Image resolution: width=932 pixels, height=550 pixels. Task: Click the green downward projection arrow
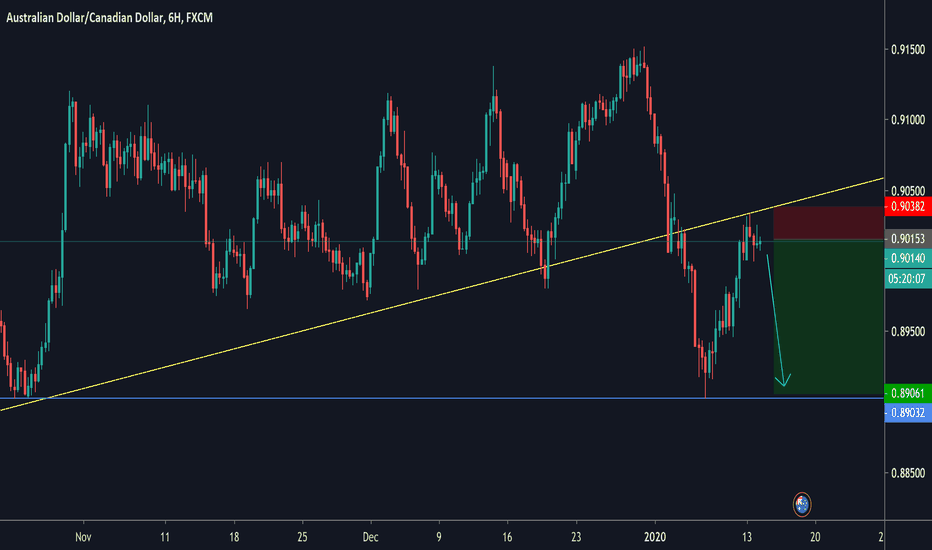776,320
